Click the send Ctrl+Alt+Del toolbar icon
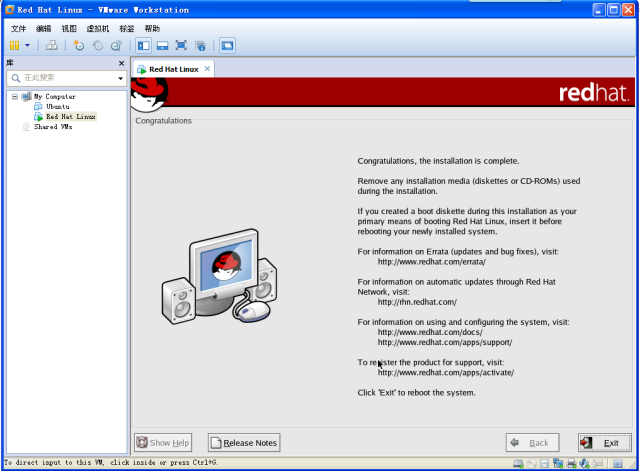The height and width of the screenshot is (471, 640). pyautogui.click(x=51, y=45)
